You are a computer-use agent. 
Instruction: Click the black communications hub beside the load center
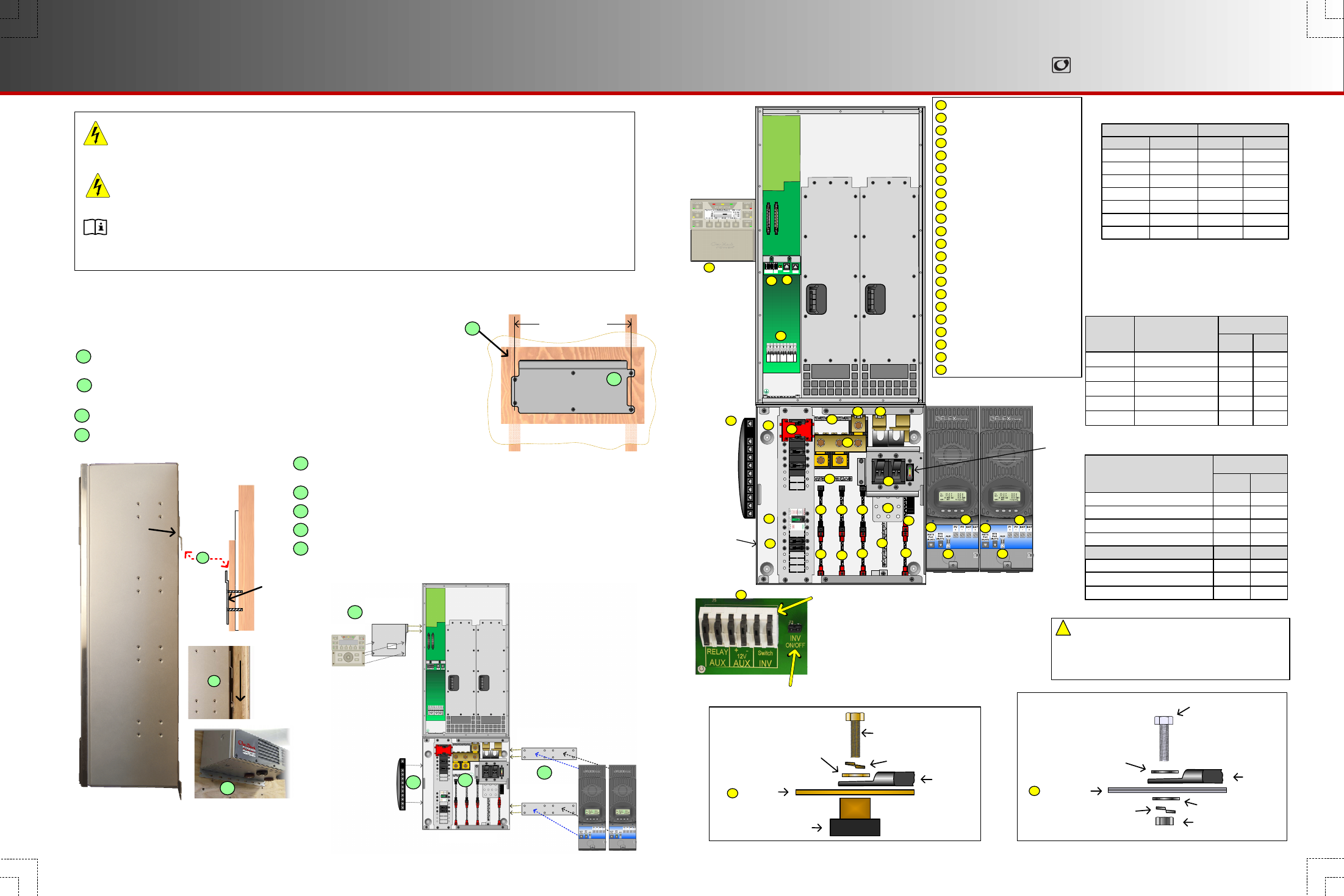[x=747, y=468]
